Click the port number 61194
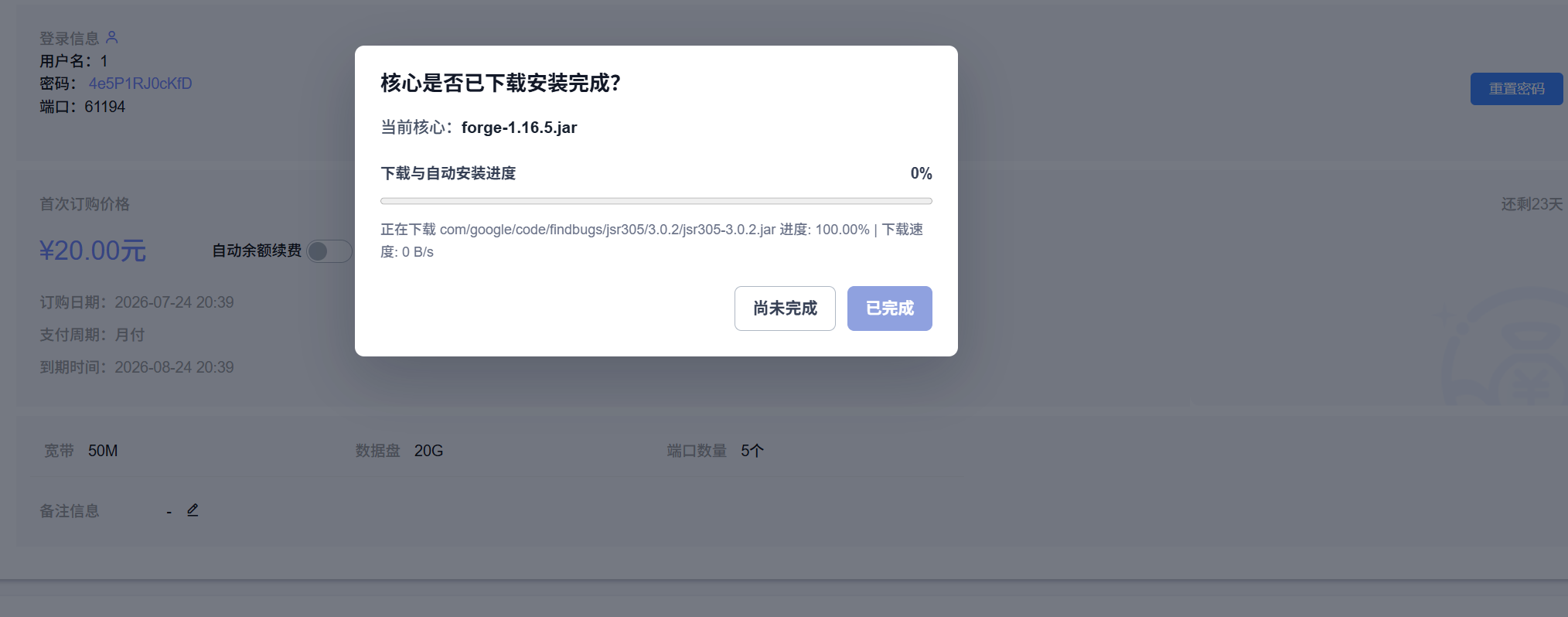The width and height of the screenshot is (1568, 617). (x=104, y=107)
